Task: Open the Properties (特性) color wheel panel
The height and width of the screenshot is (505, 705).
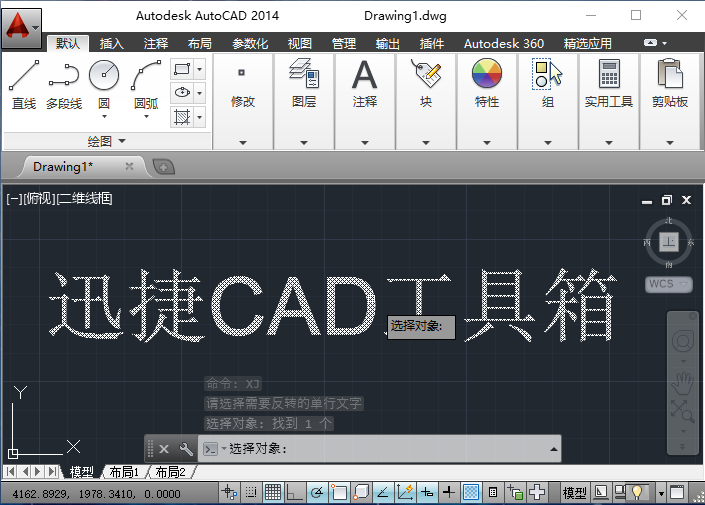Action: pyautogui.click(x=487, y=101)
